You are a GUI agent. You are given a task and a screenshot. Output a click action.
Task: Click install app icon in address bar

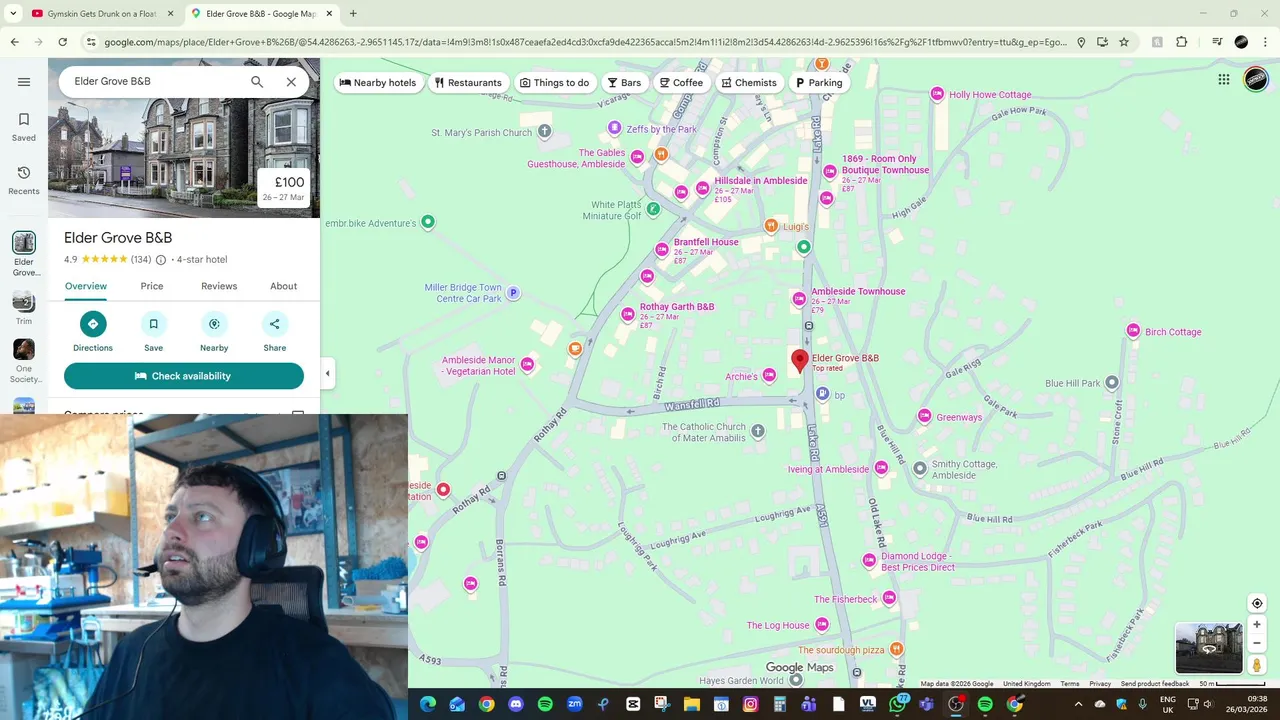[1102, 42]
